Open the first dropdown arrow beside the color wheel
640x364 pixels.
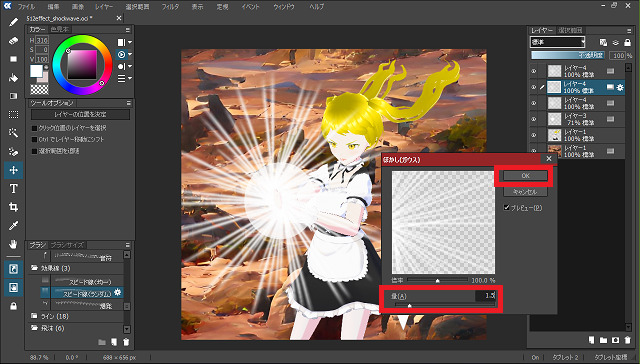(130, 42)
